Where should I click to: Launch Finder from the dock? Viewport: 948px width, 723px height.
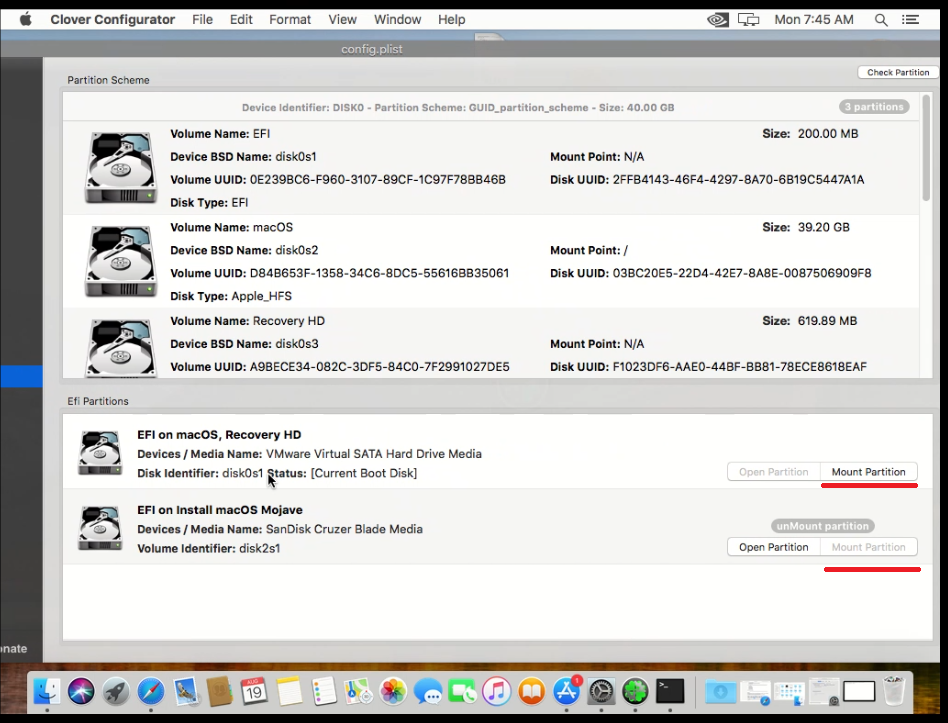pos(47,691)
